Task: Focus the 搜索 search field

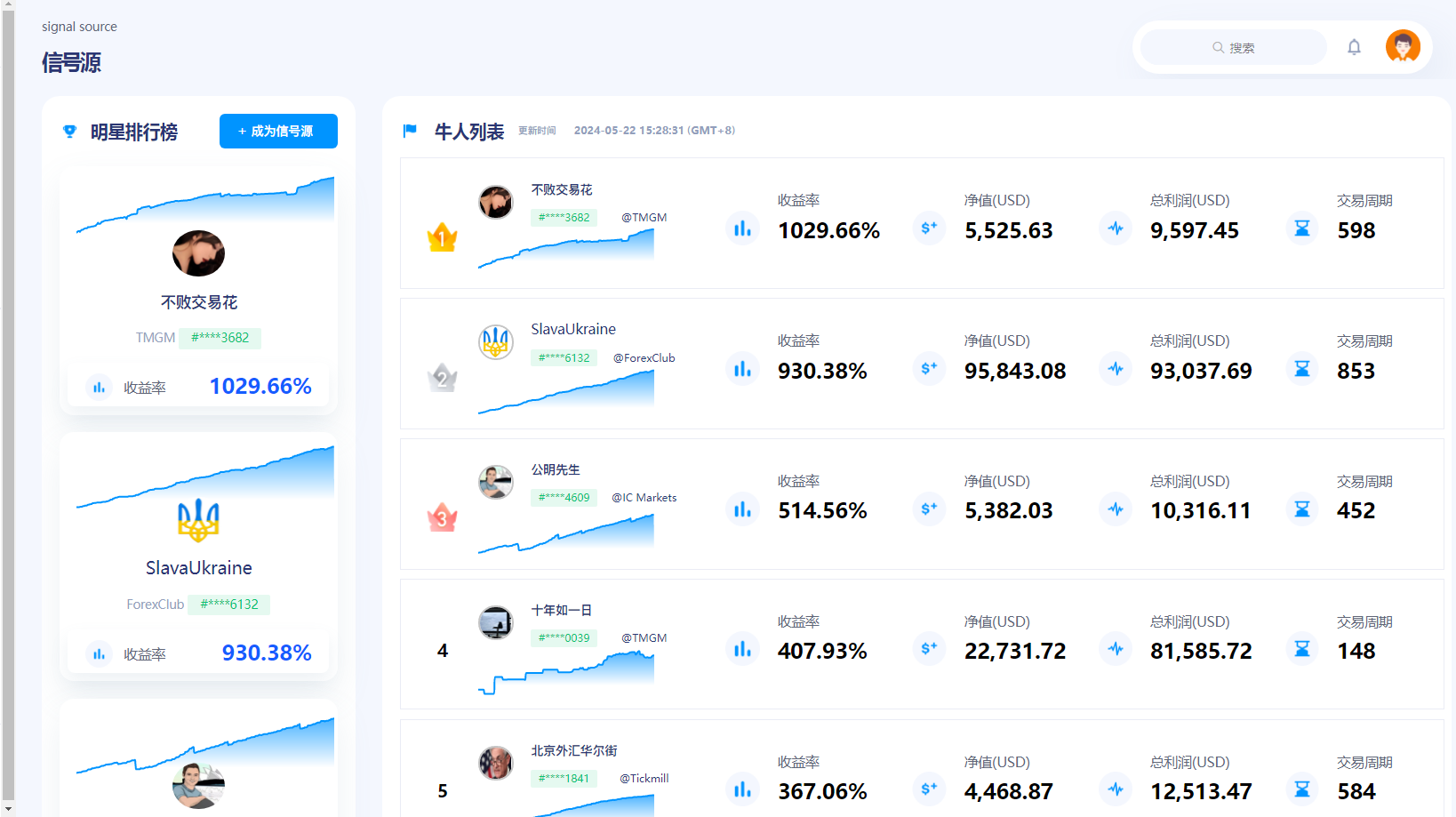Action: tap(1233, 47)
